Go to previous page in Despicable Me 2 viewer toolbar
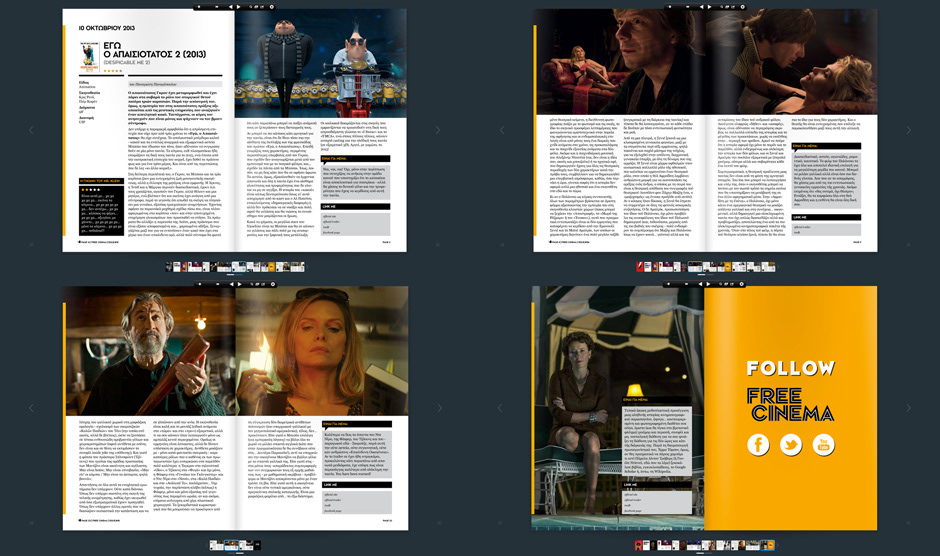940x556 pixels. tap(231, 7)
